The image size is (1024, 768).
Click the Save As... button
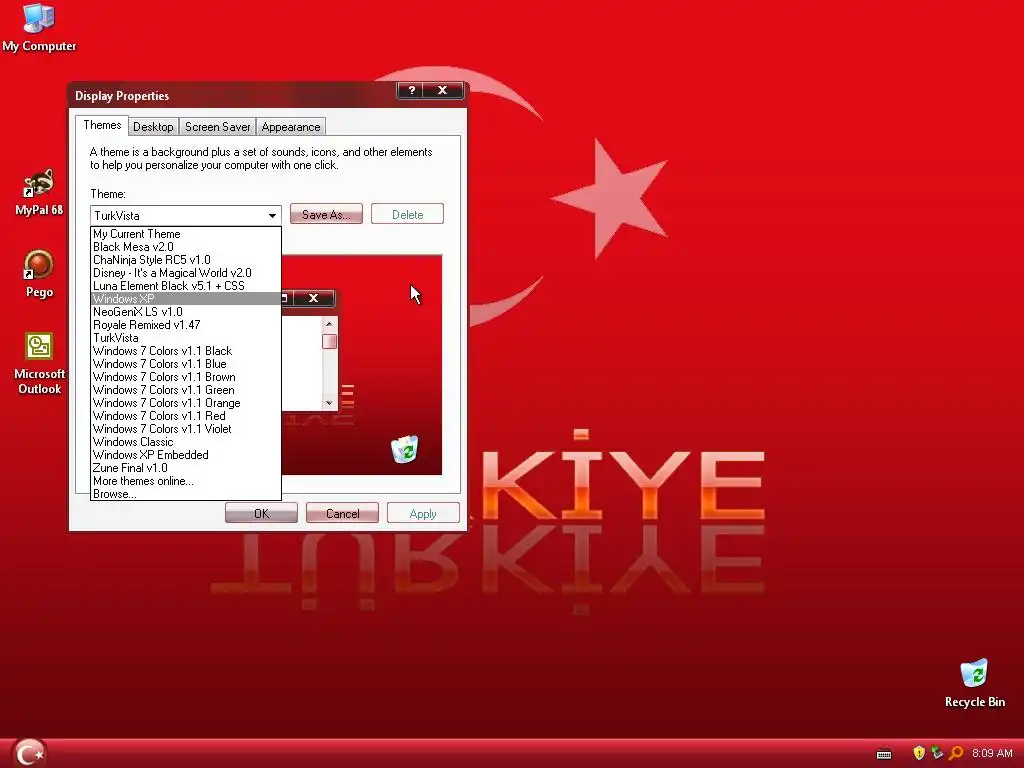326,214
